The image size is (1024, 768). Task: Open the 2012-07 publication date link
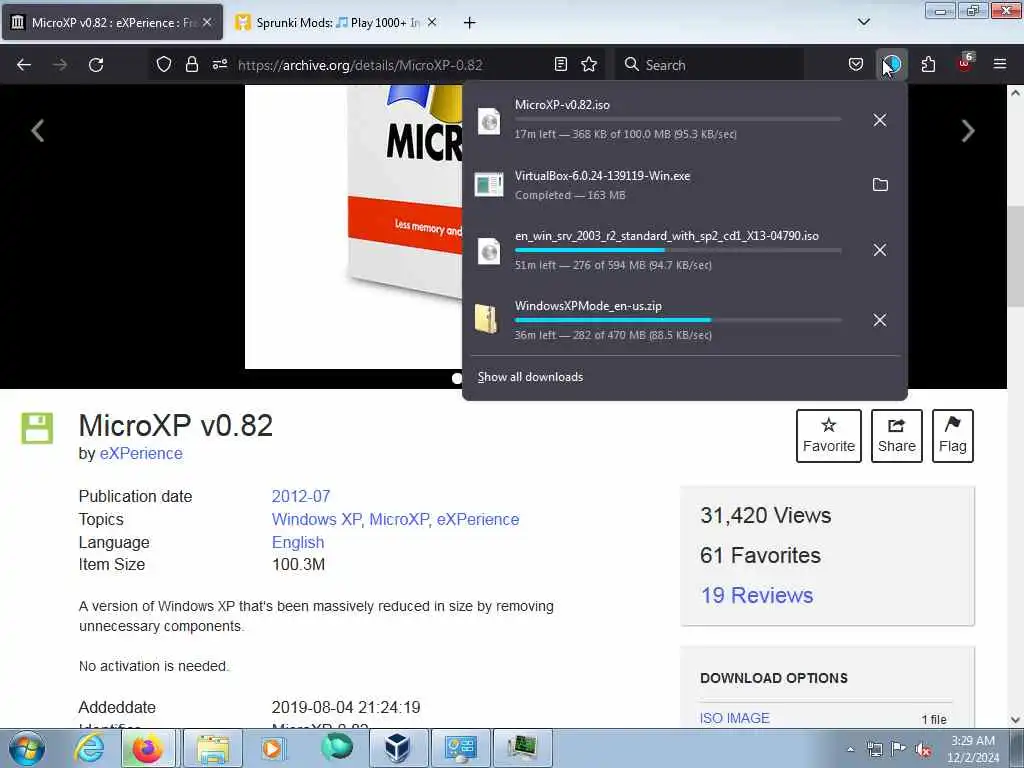point(301,496)
